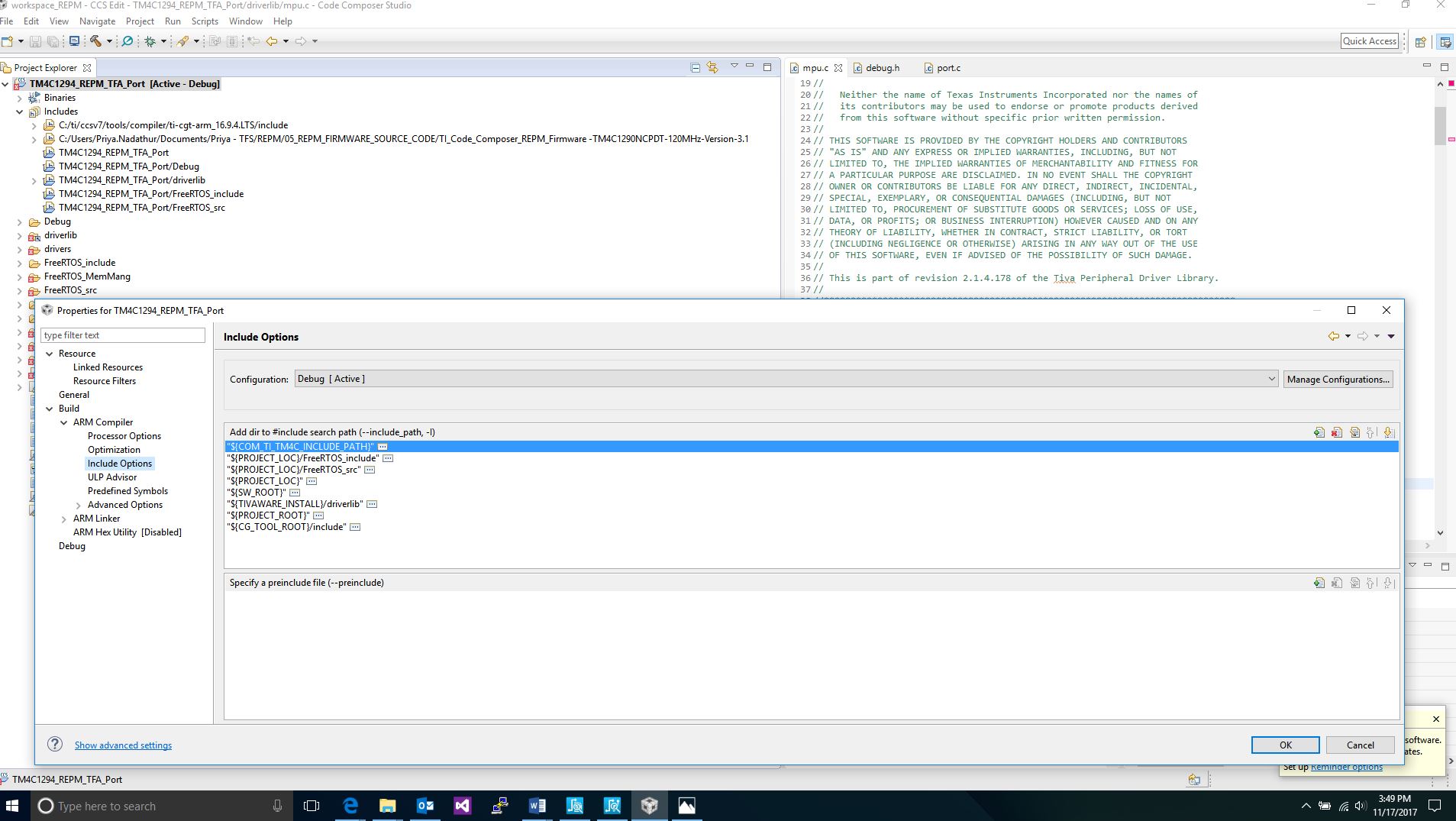This screenshot has height=821, width=1456.
Task: Select Predefined Symbols in settings tree
Action: tap(128, 491)
